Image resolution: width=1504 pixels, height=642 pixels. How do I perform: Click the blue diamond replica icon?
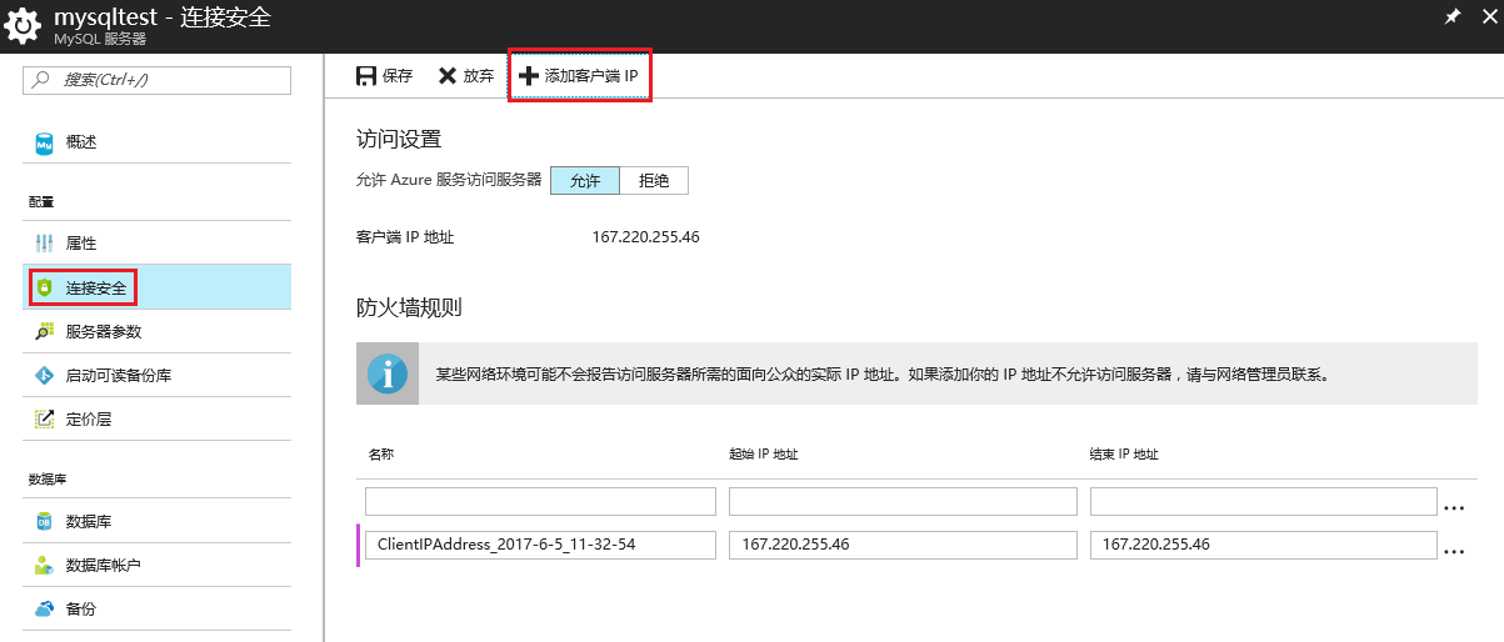click(x=44, y=375)
